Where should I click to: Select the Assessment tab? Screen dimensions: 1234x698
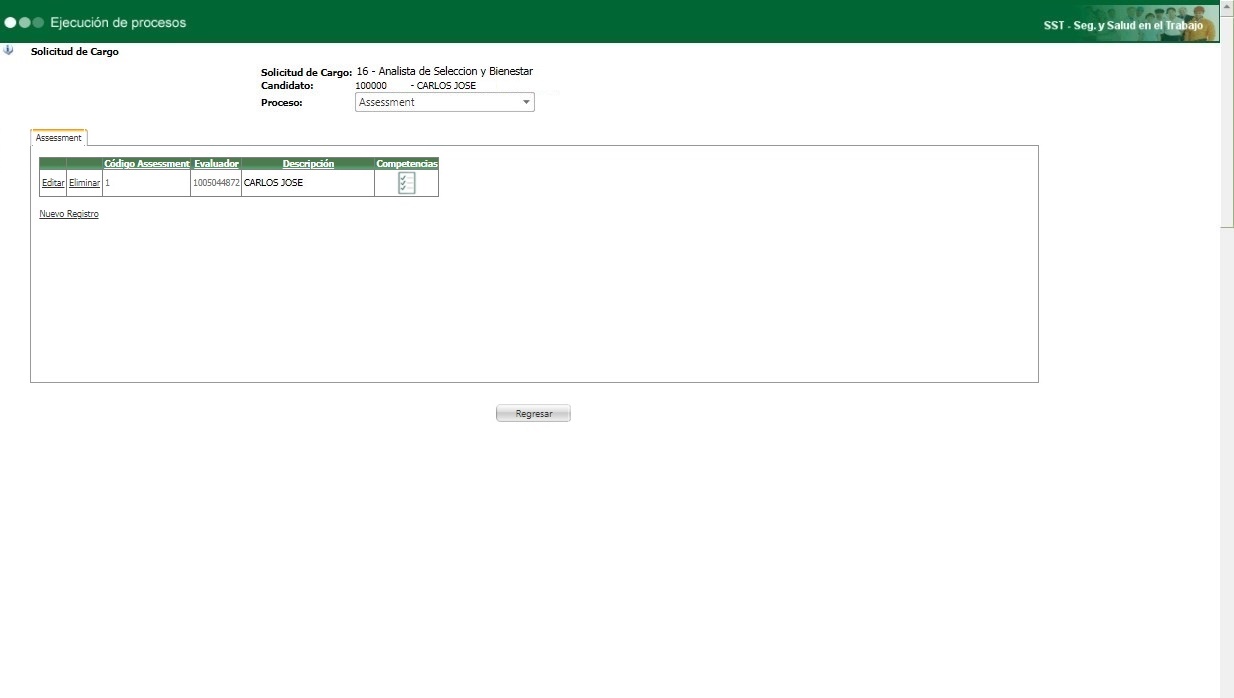pos(59,138)
